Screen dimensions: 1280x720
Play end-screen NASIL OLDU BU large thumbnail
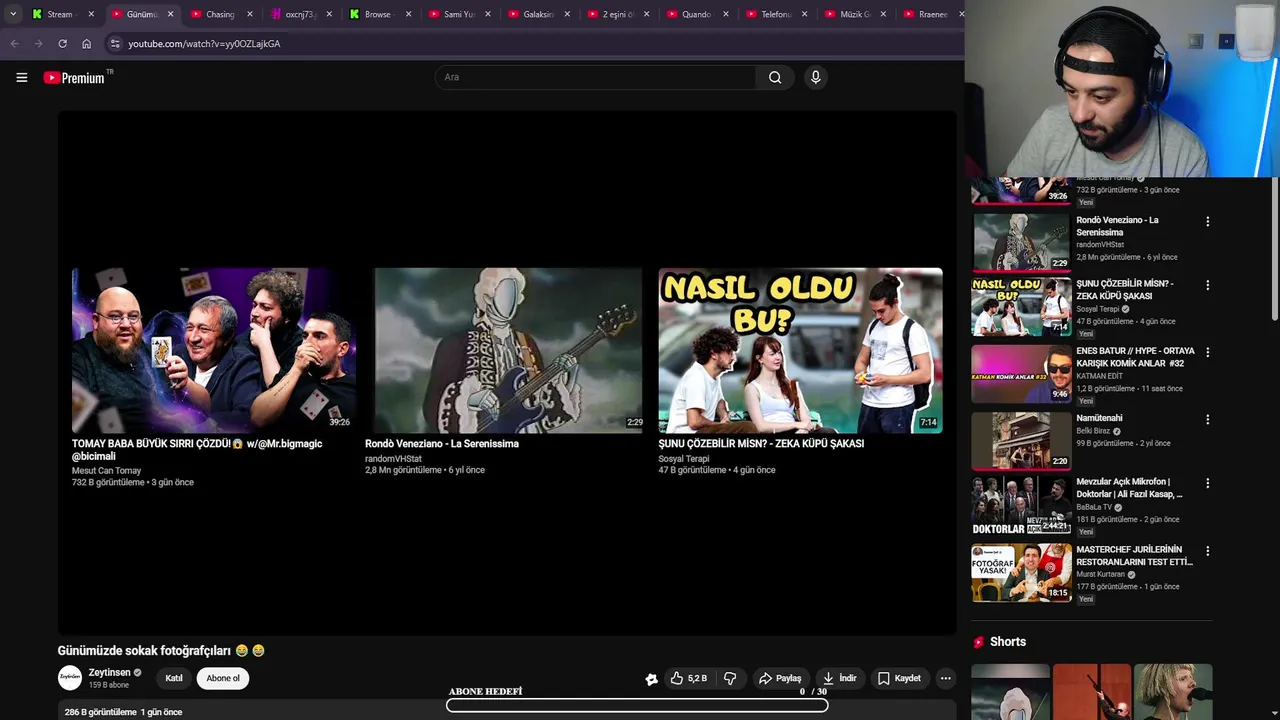pyautogui.click(x=800, y=350)
